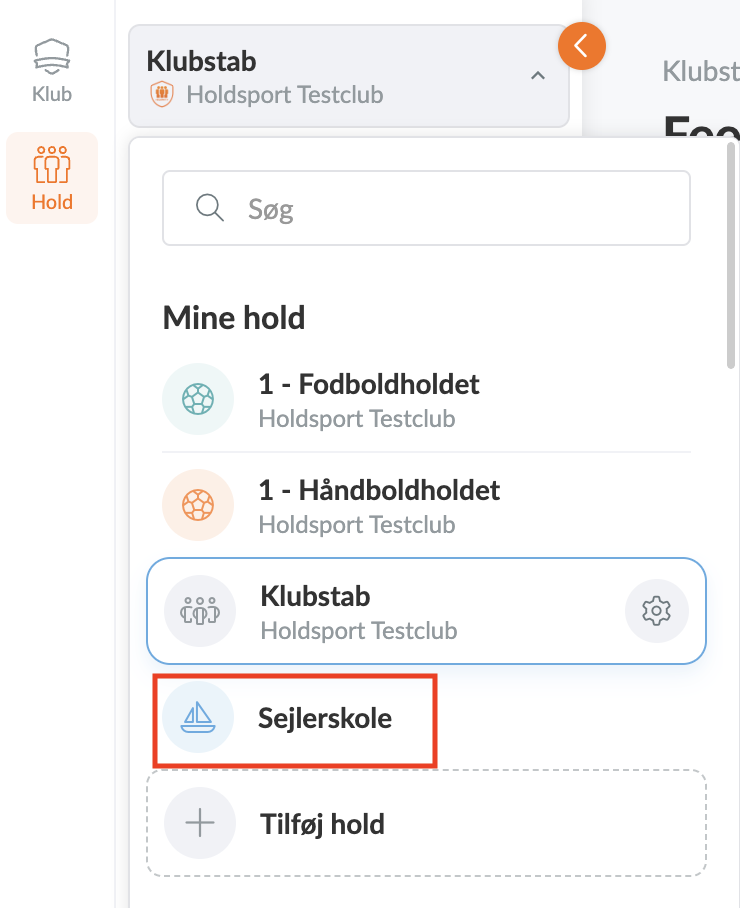Click the football icon for Fodboldholdet
740x908 pixels.
pos(198,399)
